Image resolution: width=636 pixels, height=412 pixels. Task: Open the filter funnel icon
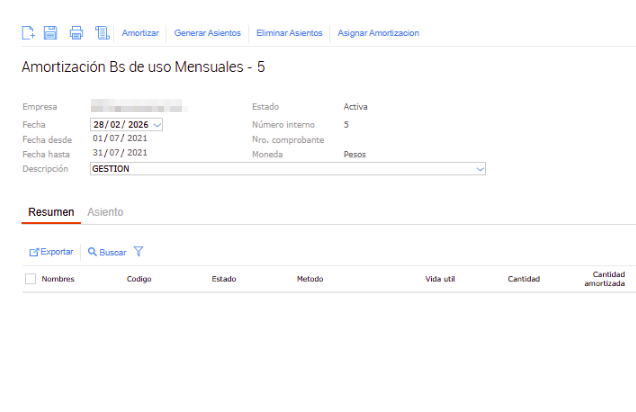138,252
